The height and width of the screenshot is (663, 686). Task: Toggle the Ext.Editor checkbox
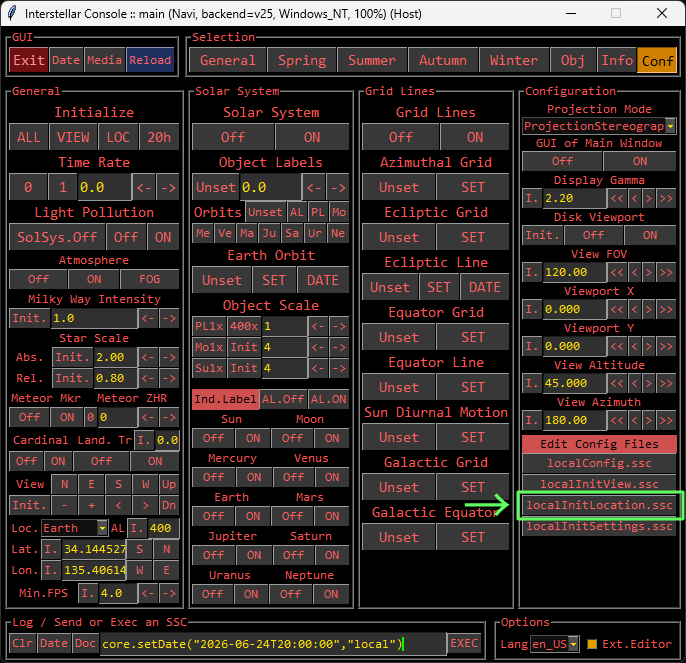592,644
